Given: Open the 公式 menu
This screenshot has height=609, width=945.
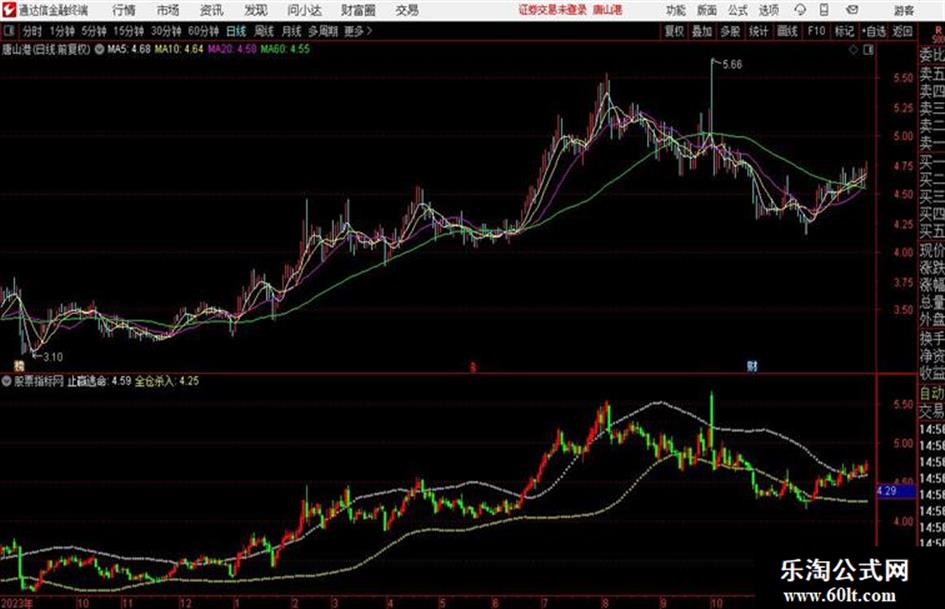Looking at the screenshot, I should pyautogui.click(x=737, y=10).
